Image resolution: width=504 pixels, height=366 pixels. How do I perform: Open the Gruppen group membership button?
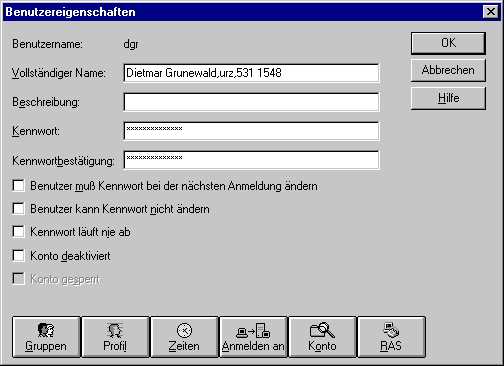point(46,337)
